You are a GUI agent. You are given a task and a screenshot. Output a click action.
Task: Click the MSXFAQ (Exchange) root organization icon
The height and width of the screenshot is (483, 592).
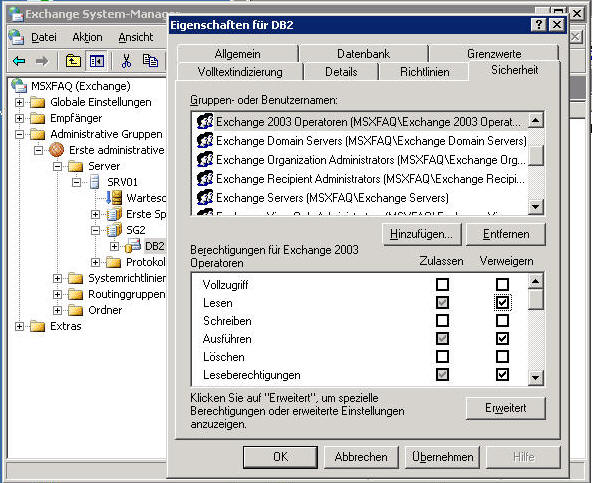coord(19,86)
